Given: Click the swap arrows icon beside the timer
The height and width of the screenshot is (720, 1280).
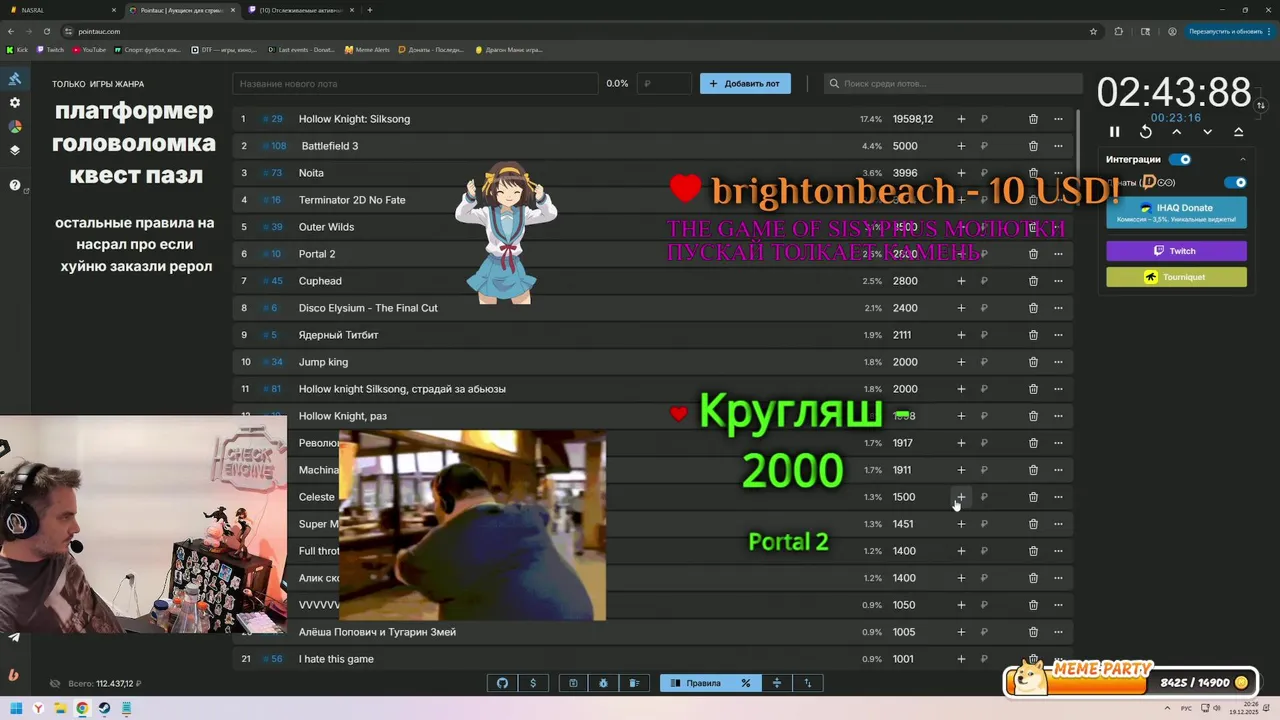Looking at the screenshot, I should point(1261,105).
